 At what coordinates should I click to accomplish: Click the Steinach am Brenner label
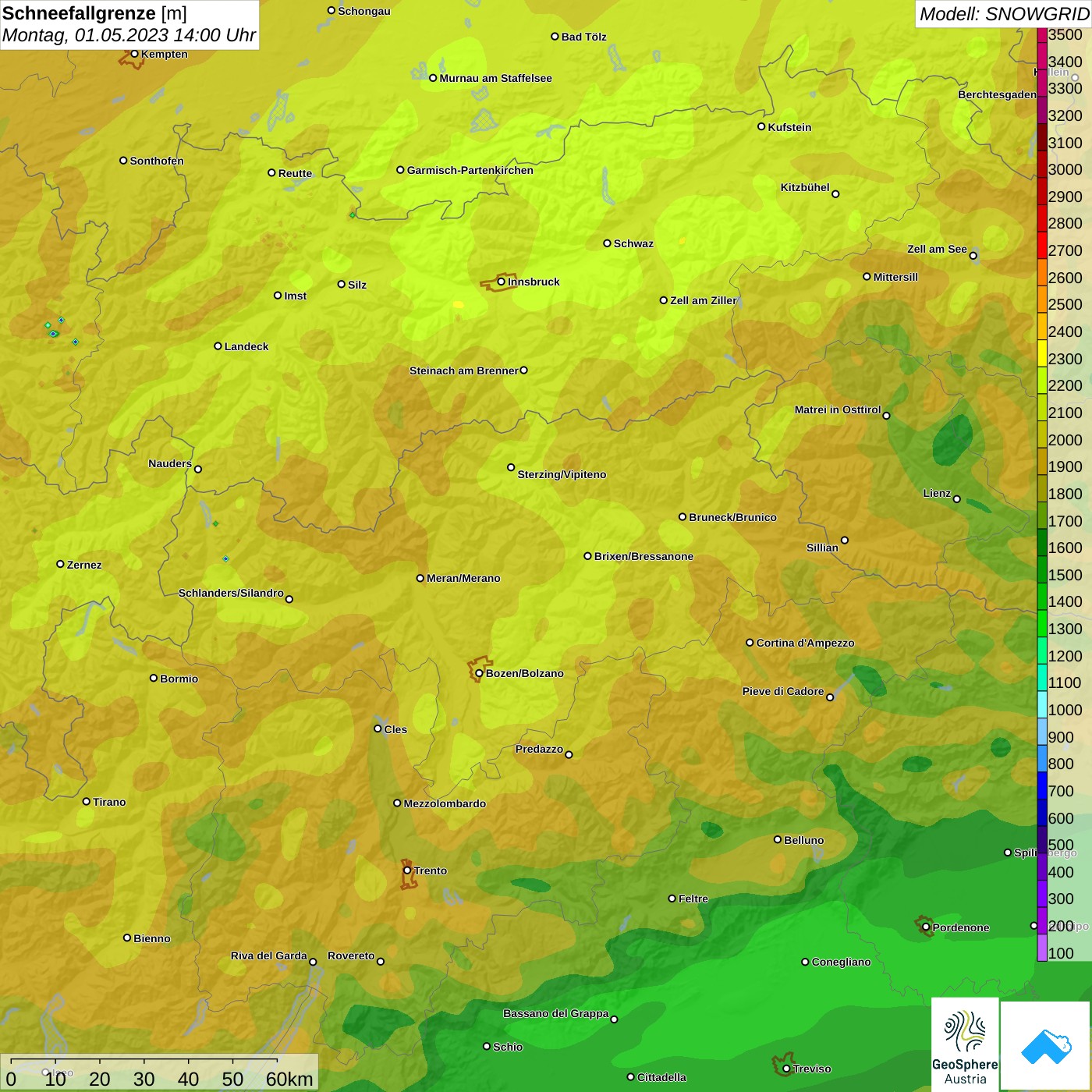tap(464, 370)
